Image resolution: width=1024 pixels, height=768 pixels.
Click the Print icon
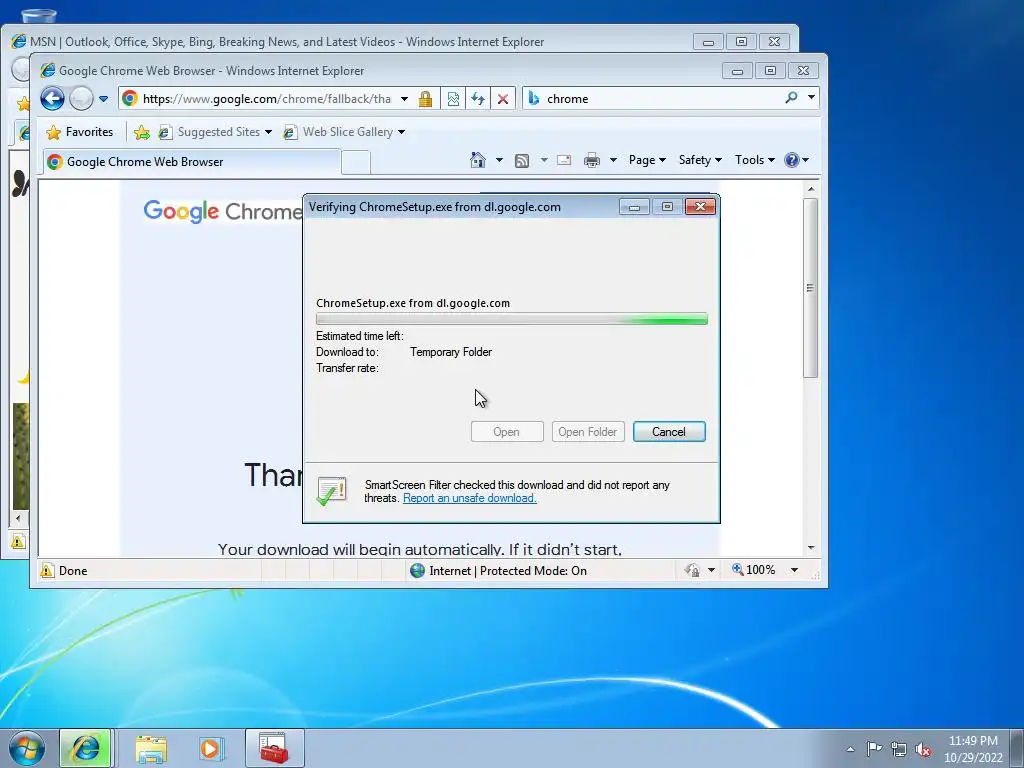click(x=592, y=160)
